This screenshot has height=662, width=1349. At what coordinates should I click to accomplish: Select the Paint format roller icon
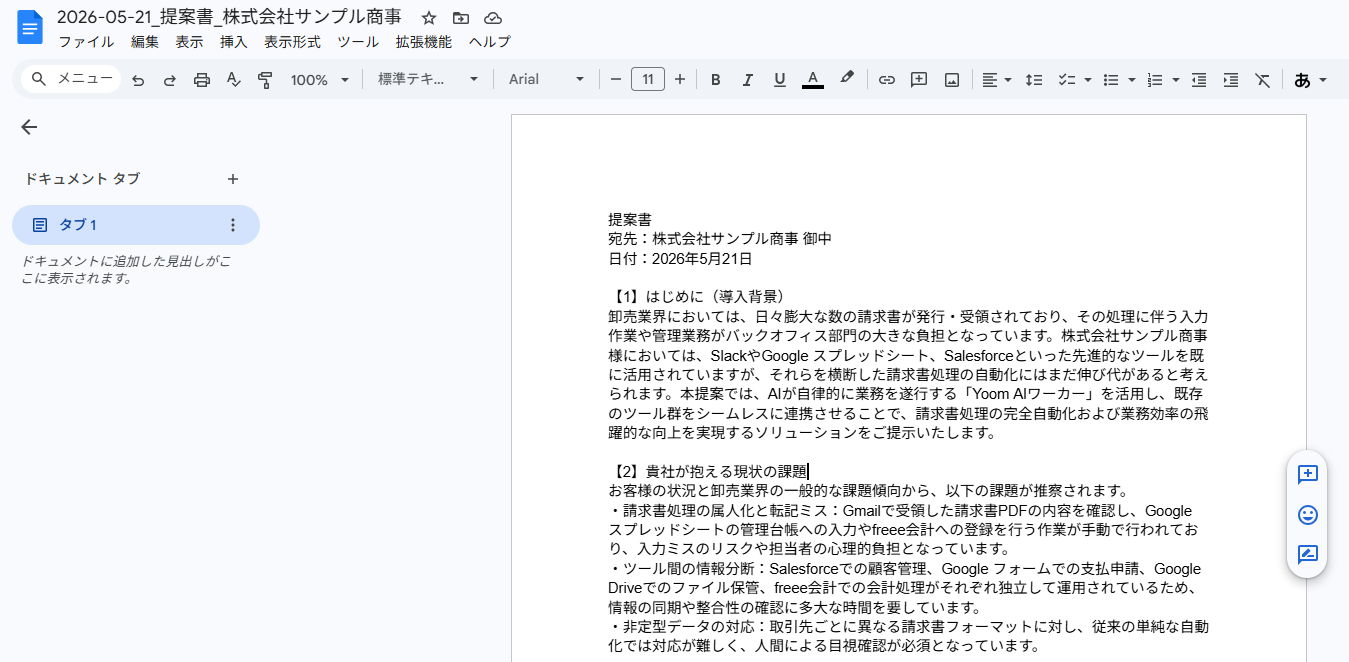click(265, 80)
